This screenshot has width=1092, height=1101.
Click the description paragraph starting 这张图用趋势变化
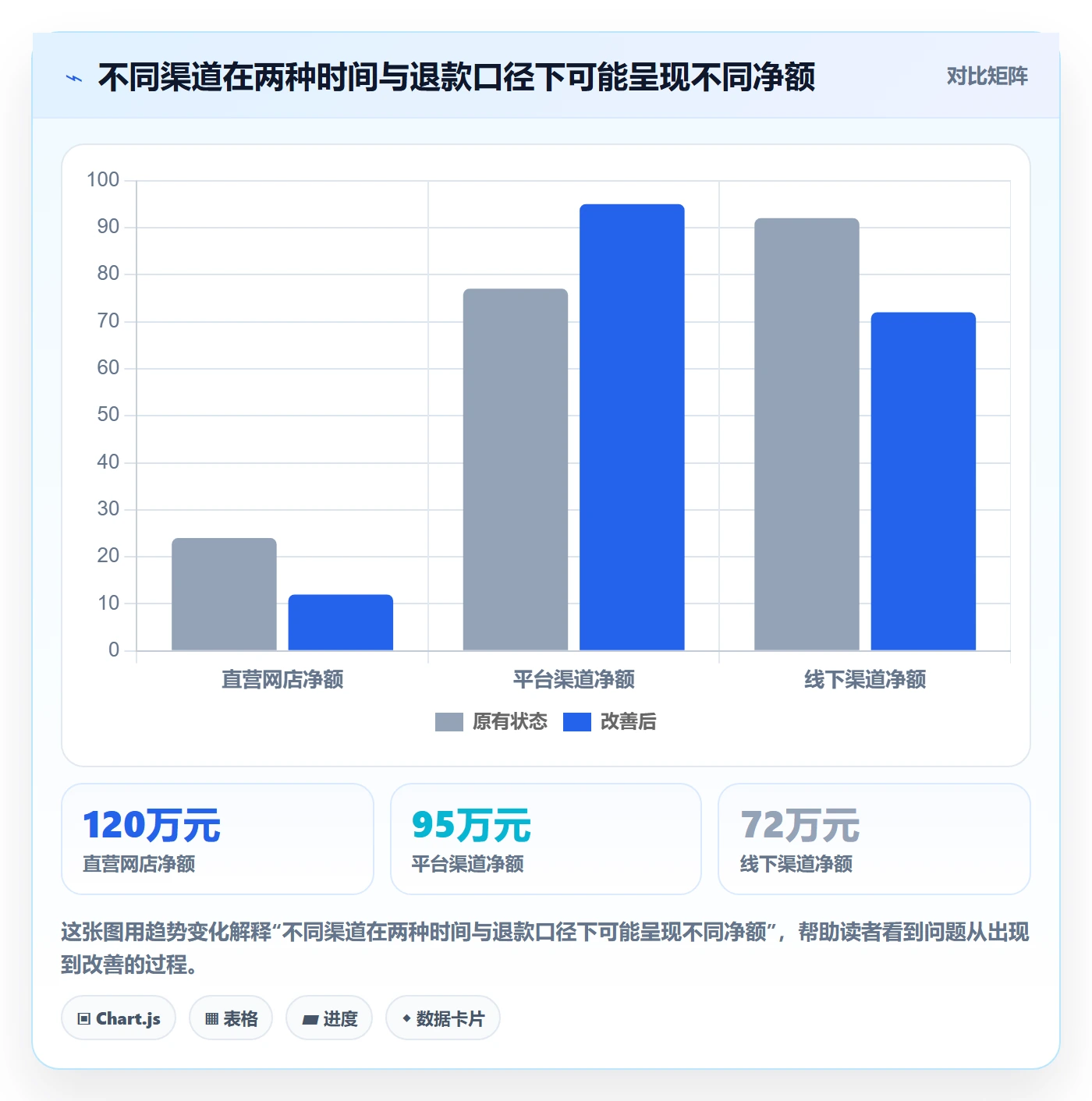click(x=545, y=948)
